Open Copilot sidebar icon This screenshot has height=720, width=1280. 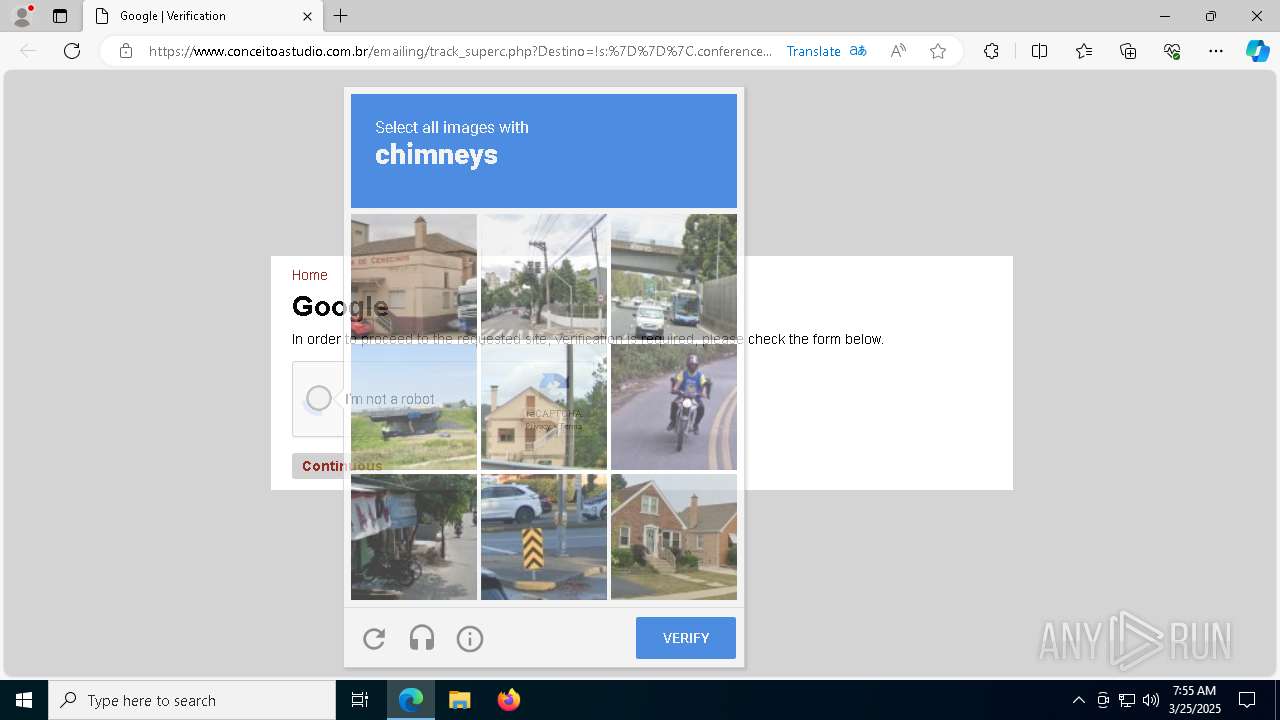(x=1257, y=51)
